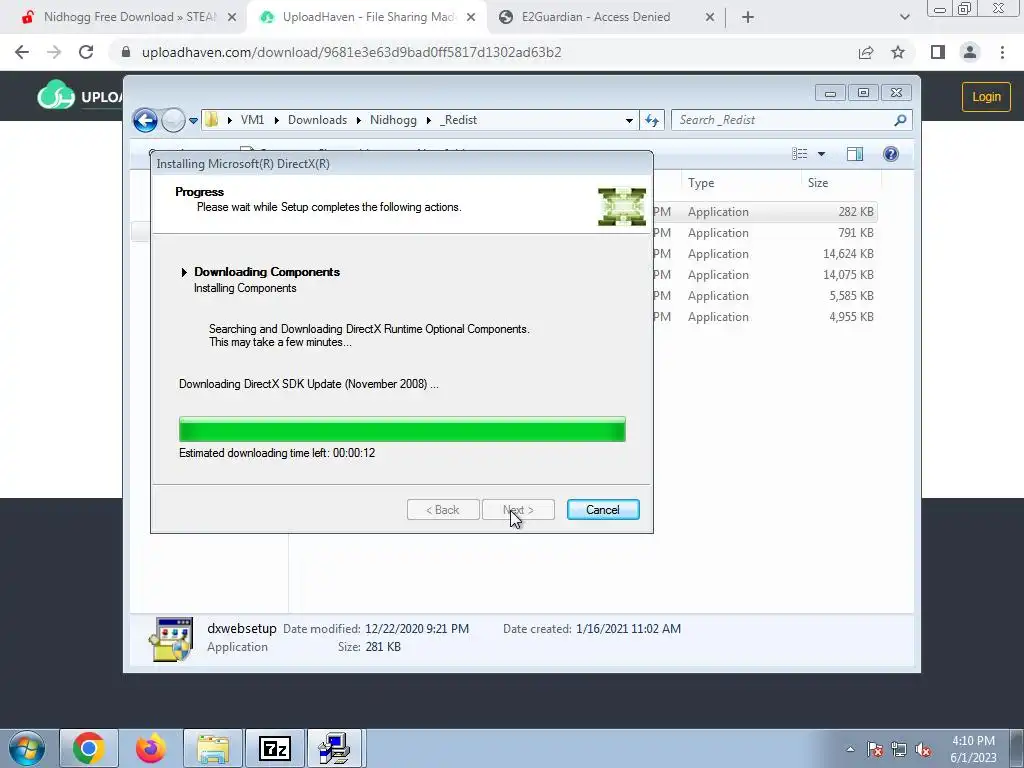Click Explorer forward arrow button
Viewport: 1024px width, 768px height.
click(173, 120)
